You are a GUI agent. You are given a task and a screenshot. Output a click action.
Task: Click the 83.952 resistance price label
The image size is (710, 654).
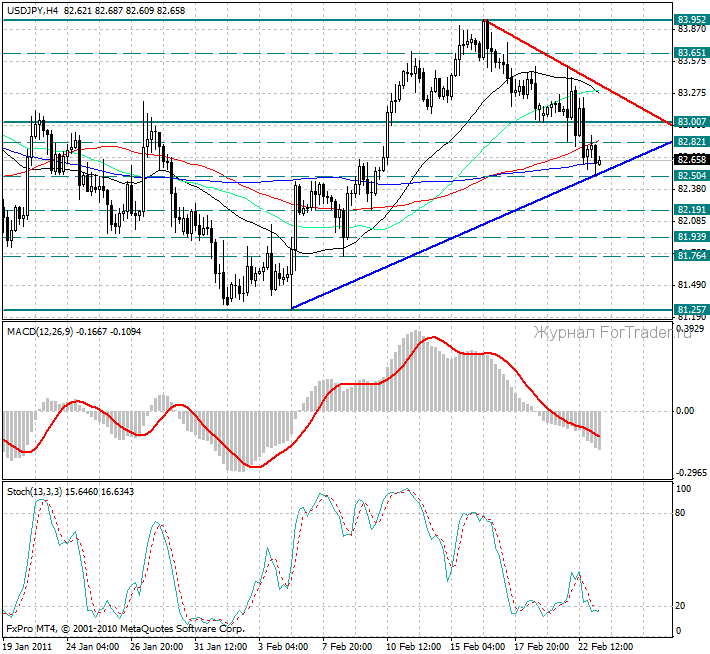pyautogui.click(x=691, y=20)
